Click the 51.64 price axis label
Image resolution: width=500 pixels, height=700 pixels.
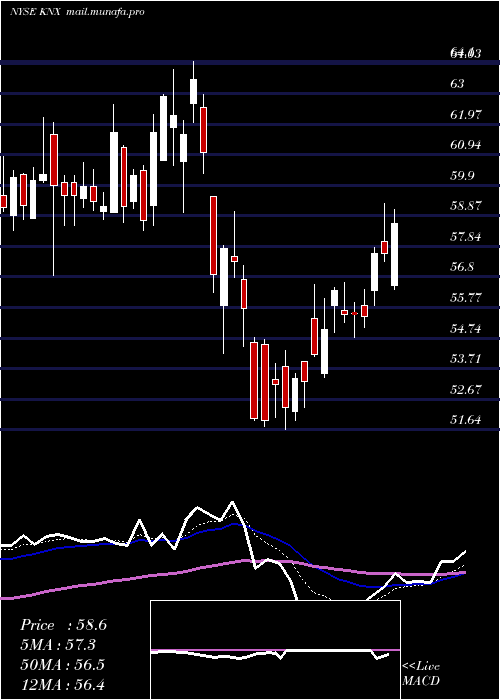(466, 419)
